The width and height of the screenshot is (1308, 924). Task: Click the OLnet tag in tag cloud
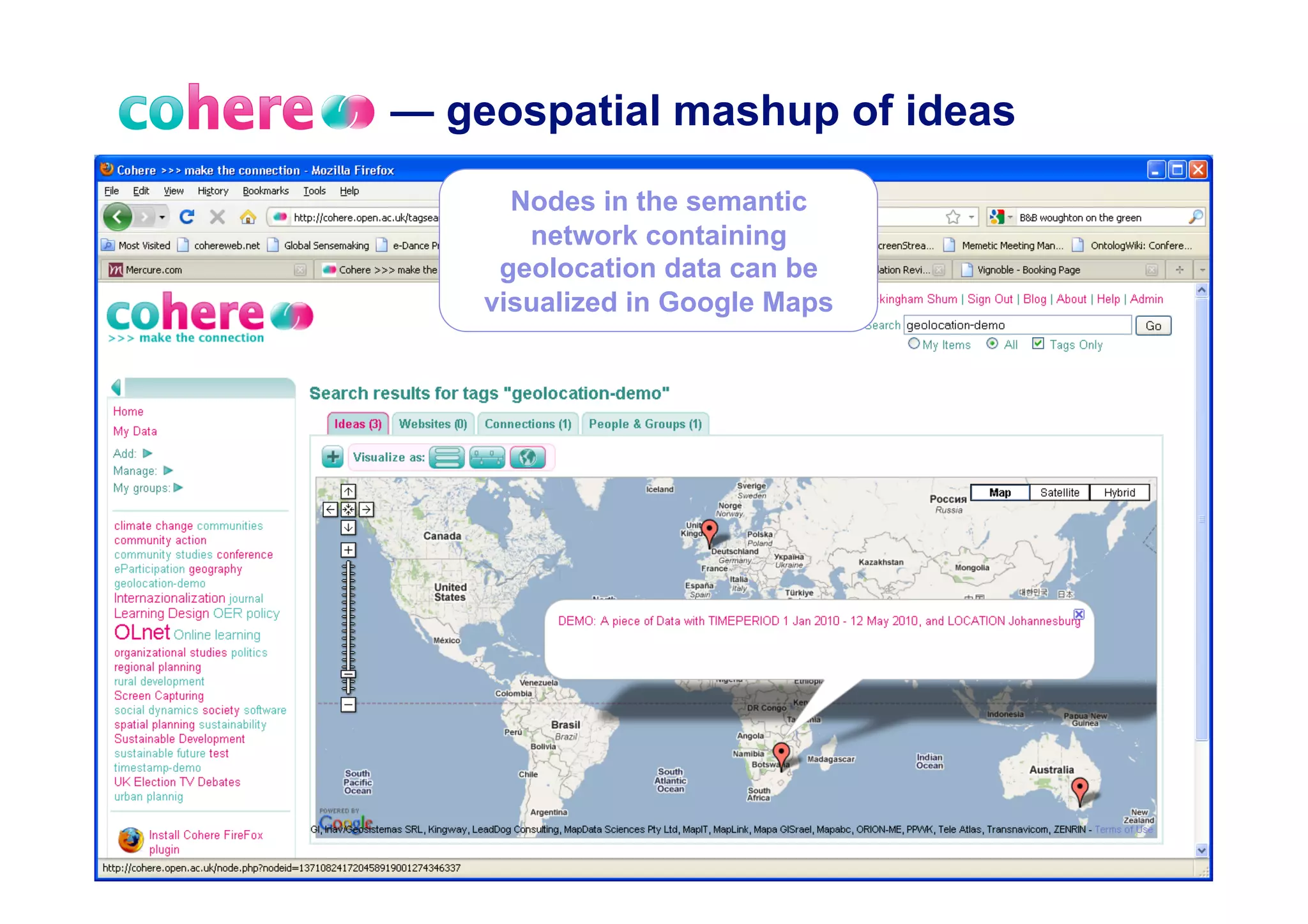point(142,632)
